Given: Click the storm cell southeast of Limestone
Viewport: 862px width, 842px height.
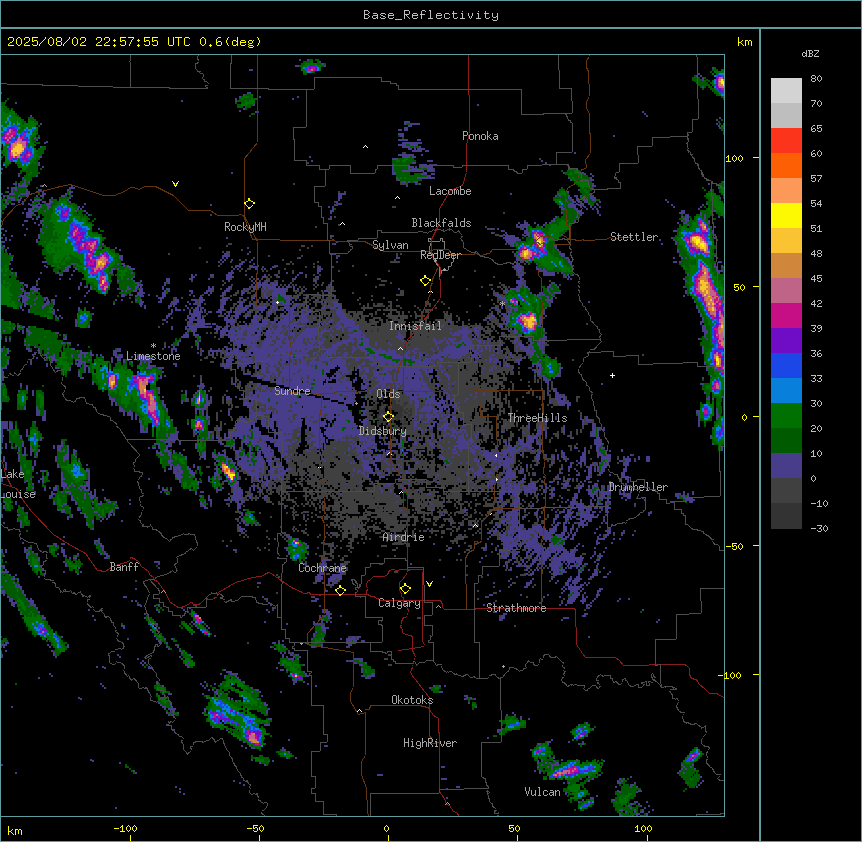Looking at the screenshot, I should pyautogui.click(x=146, y=397).
